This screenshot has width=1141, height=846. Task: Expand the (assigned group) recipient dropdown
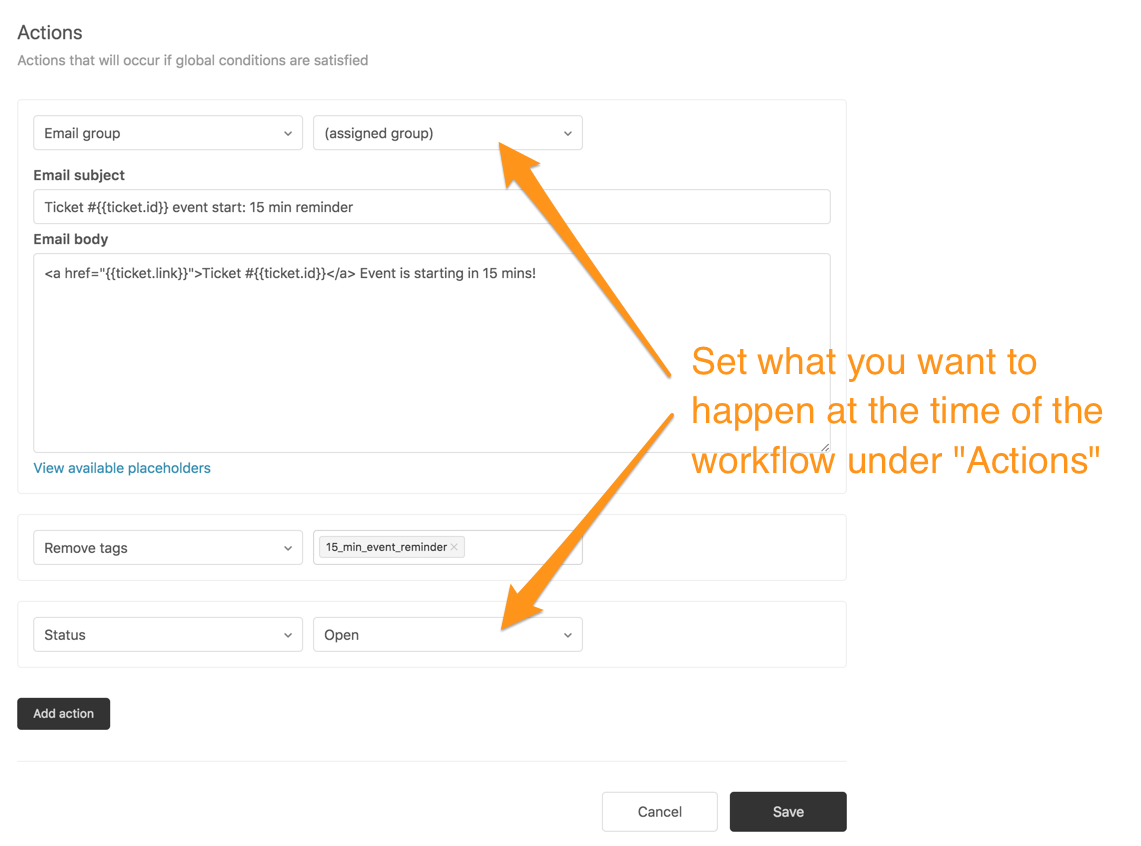(x=448, y=133)
